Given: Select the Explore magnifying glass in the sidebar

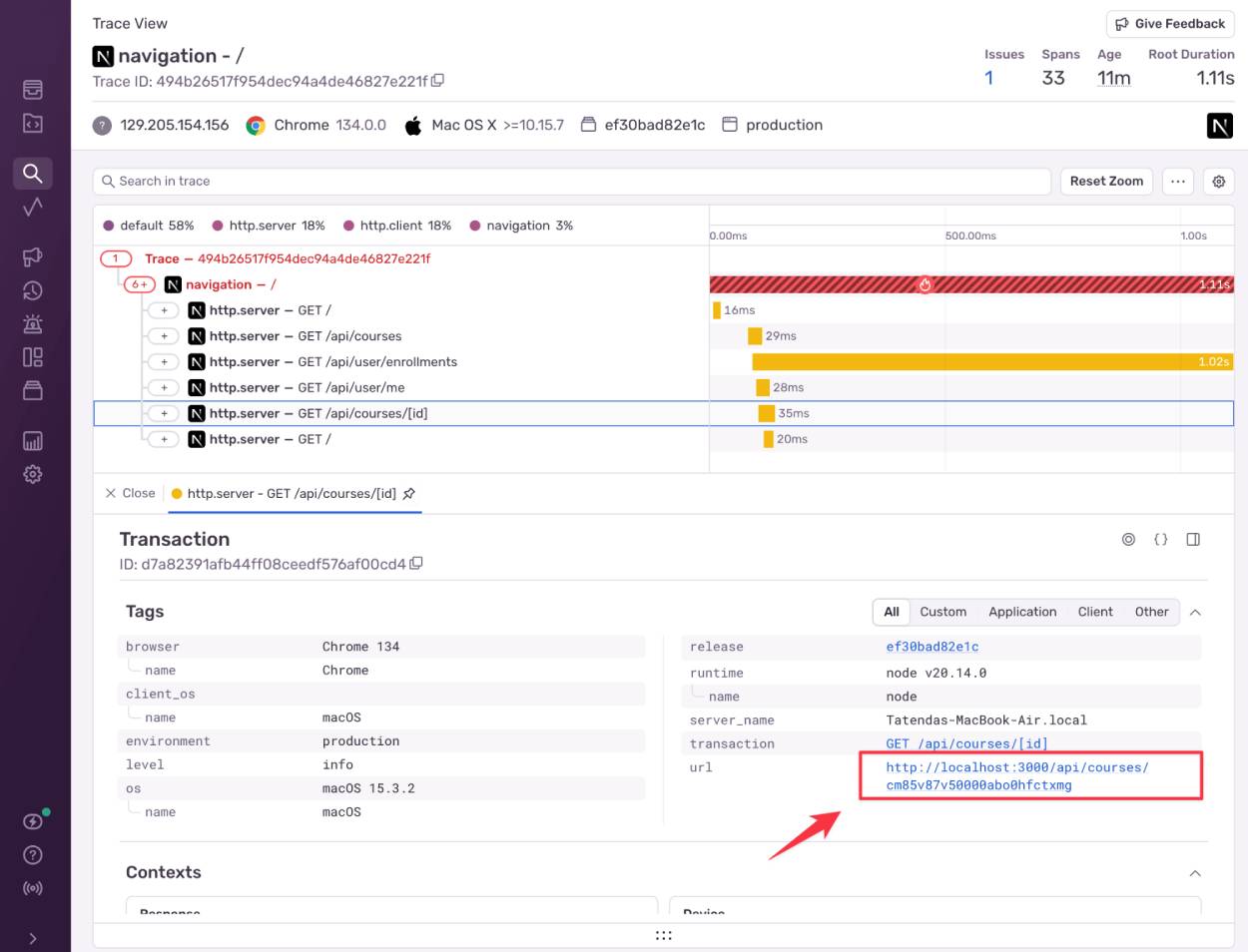Looking at the screenshot, I should pyautogui.click(x=33, y=173).
